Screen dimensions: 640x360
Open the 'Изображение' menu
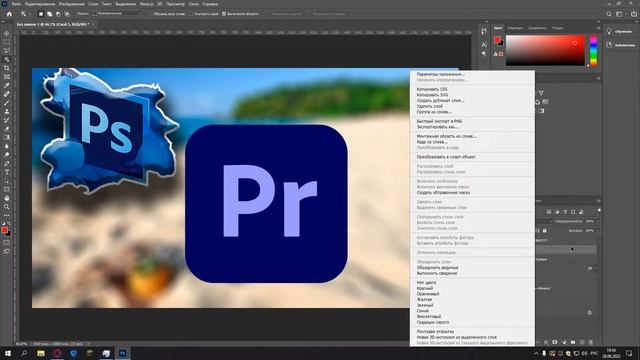72,4
